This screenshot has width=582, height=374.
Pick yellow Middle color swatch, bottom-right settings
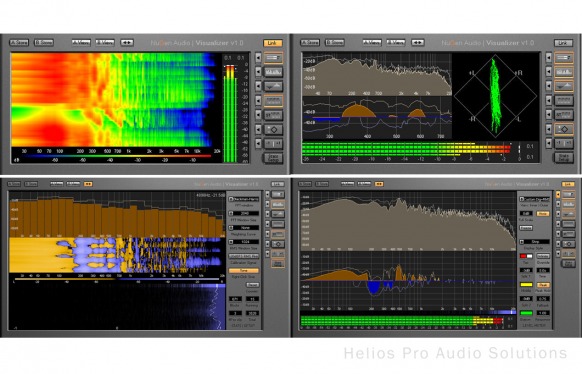pos(526,285)
